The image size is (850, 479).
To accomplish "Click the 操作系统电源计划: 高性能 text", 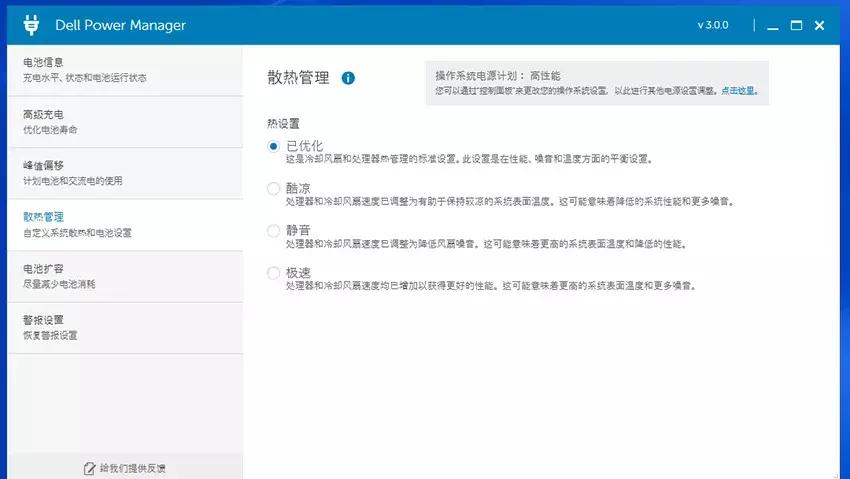I will 498,76.
